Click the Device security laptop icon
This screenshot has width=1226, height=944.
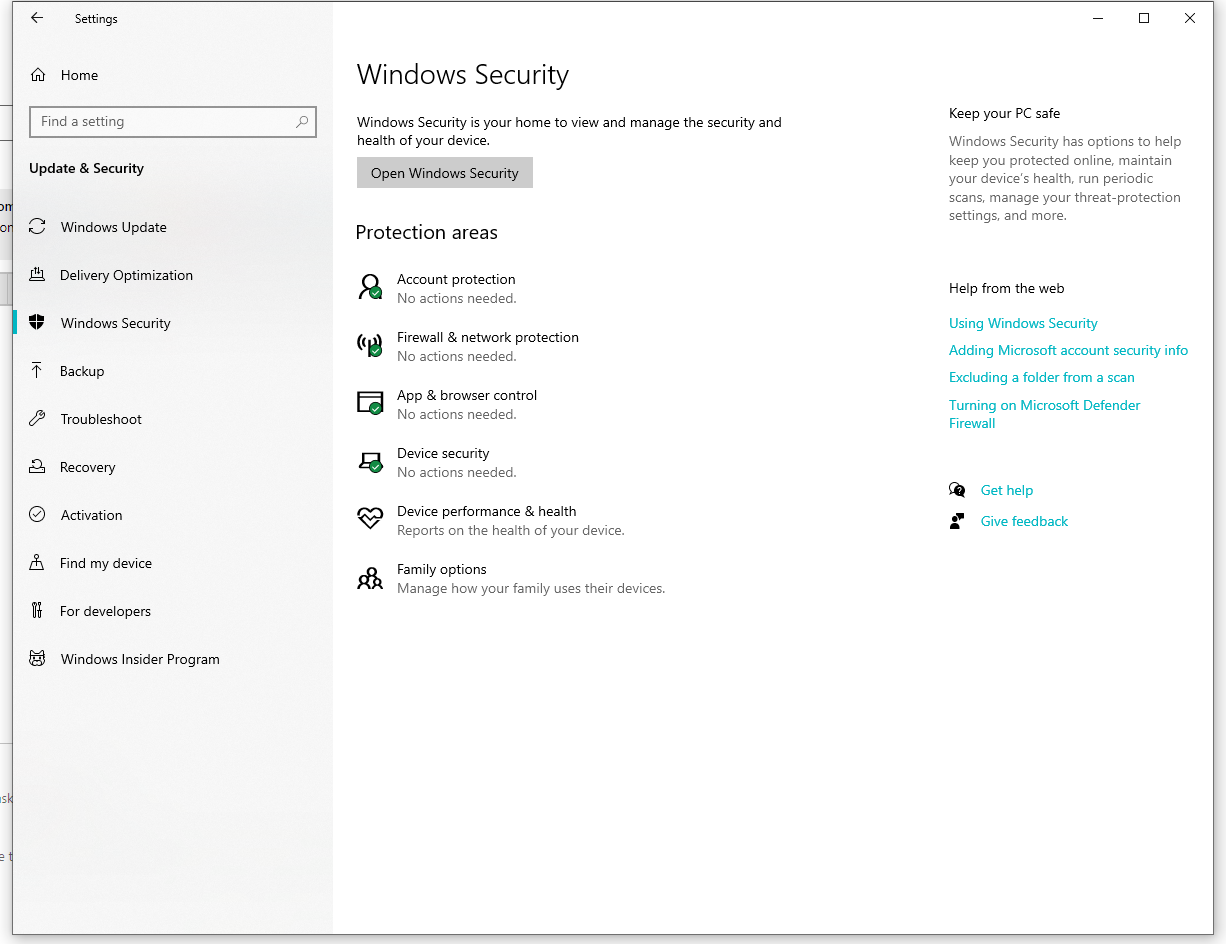coord(370,461)
